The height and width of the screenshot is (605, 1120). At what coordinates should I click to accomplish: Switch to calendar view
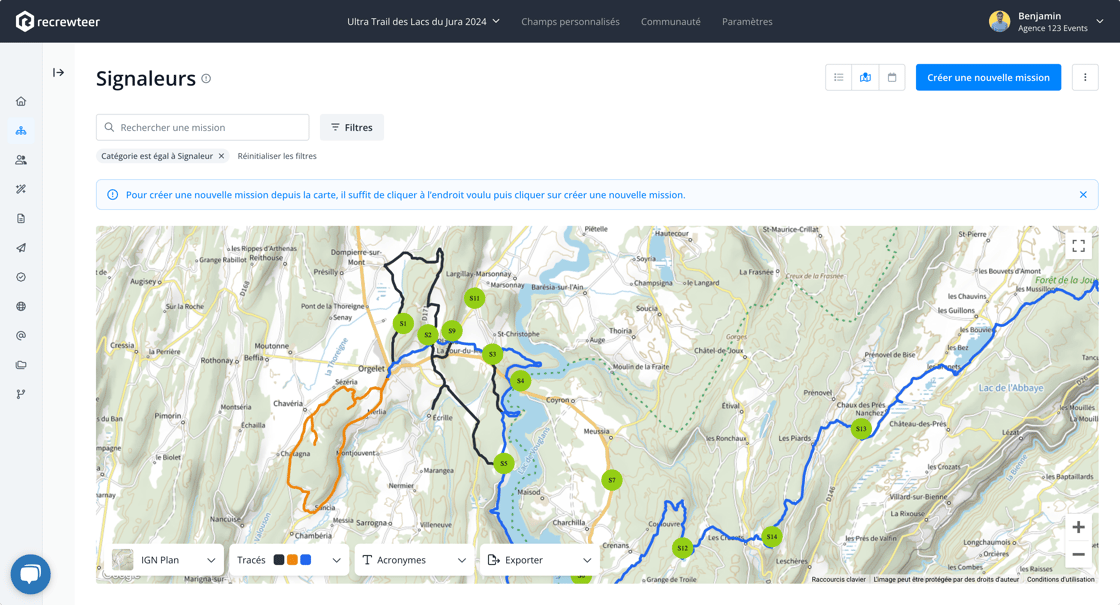coord(891,77)
